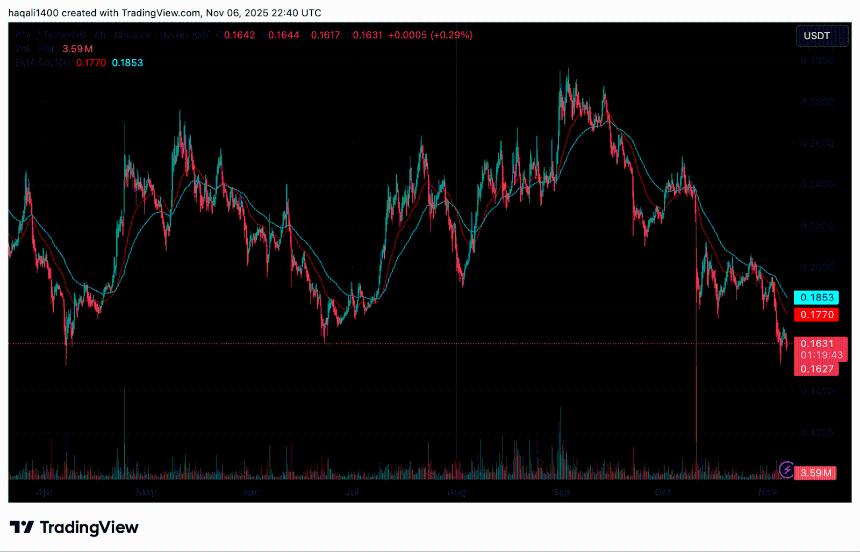Click the +0.29% change percentage
Screen dimensions: 860x552
click(x=451, y=35)
